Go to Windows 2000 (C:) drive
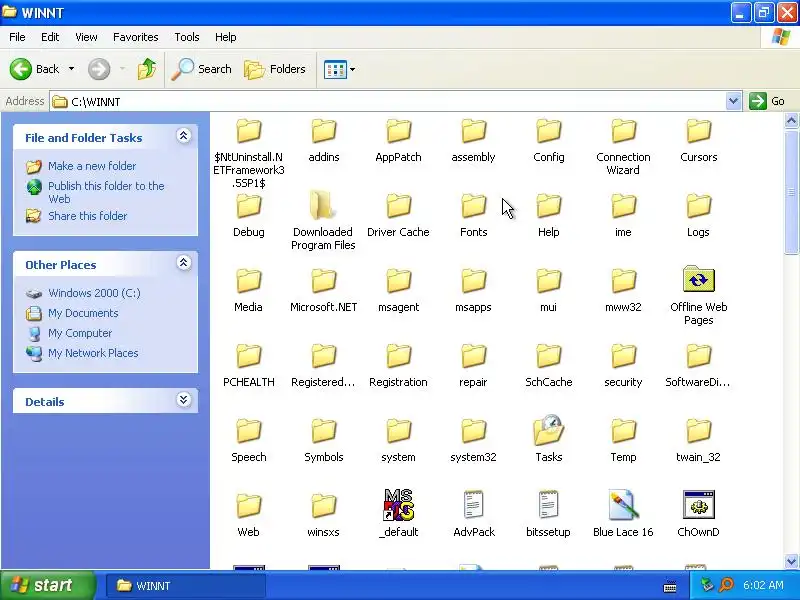800x600 pixels. tap(94, 293)
